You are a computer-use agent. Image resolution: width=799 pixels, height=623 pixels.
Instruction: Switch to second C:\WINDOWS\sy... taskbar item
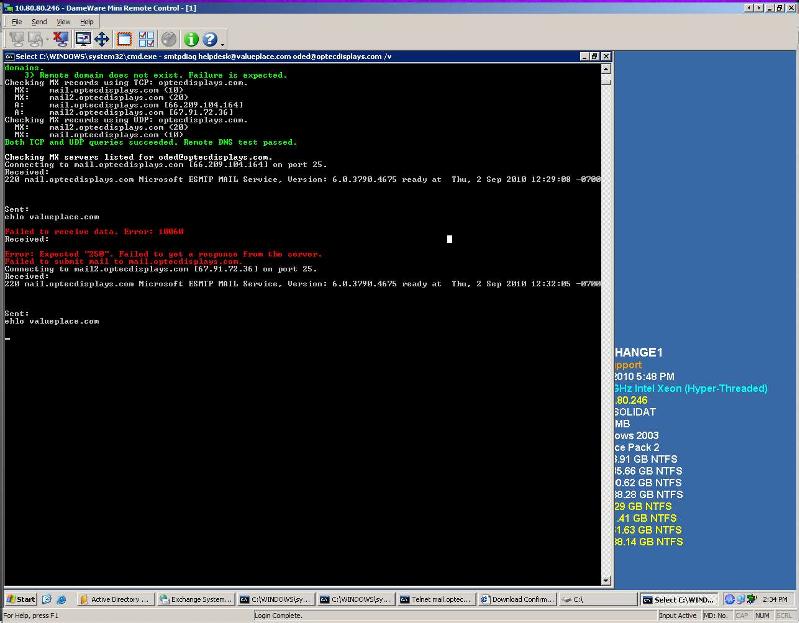(x=356, y=600)
